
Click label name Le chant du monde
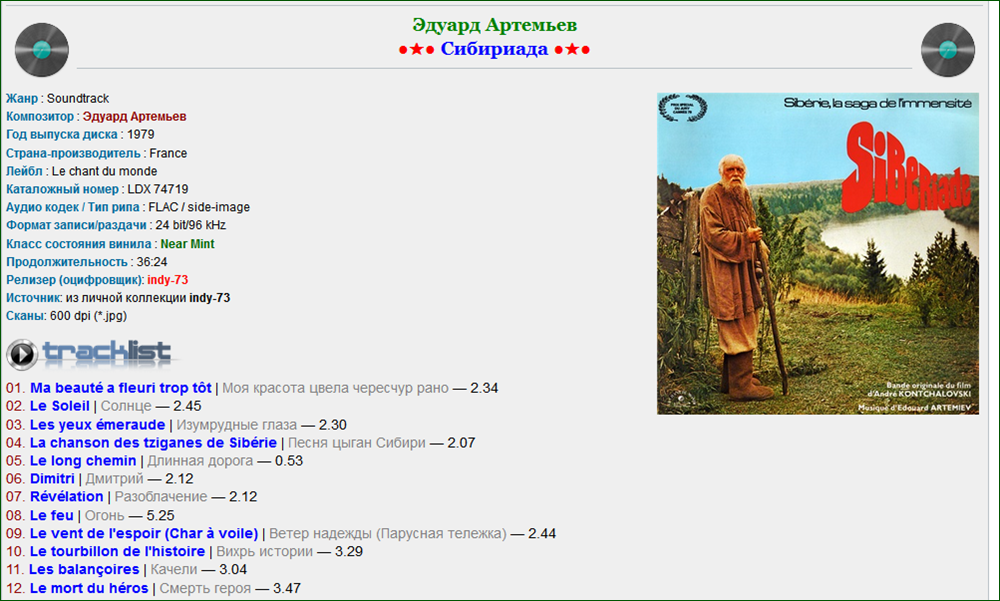click(104, 172)
